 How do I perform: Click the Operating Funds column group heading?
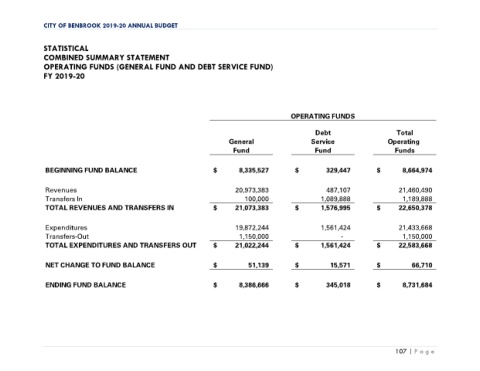[323, 116]
